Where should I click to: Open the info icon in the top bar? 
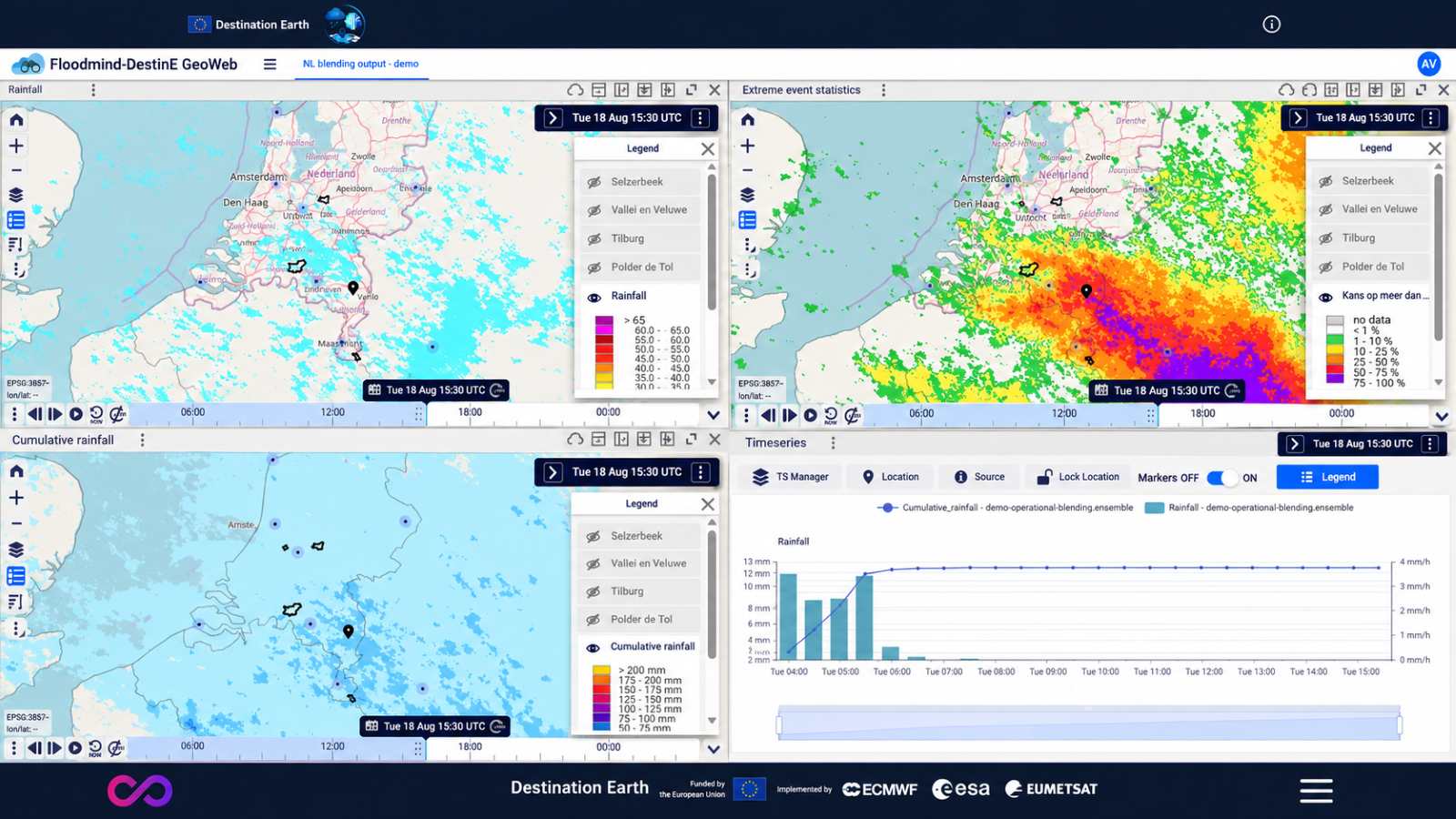pyautogui.click(x=1271, y=25)
